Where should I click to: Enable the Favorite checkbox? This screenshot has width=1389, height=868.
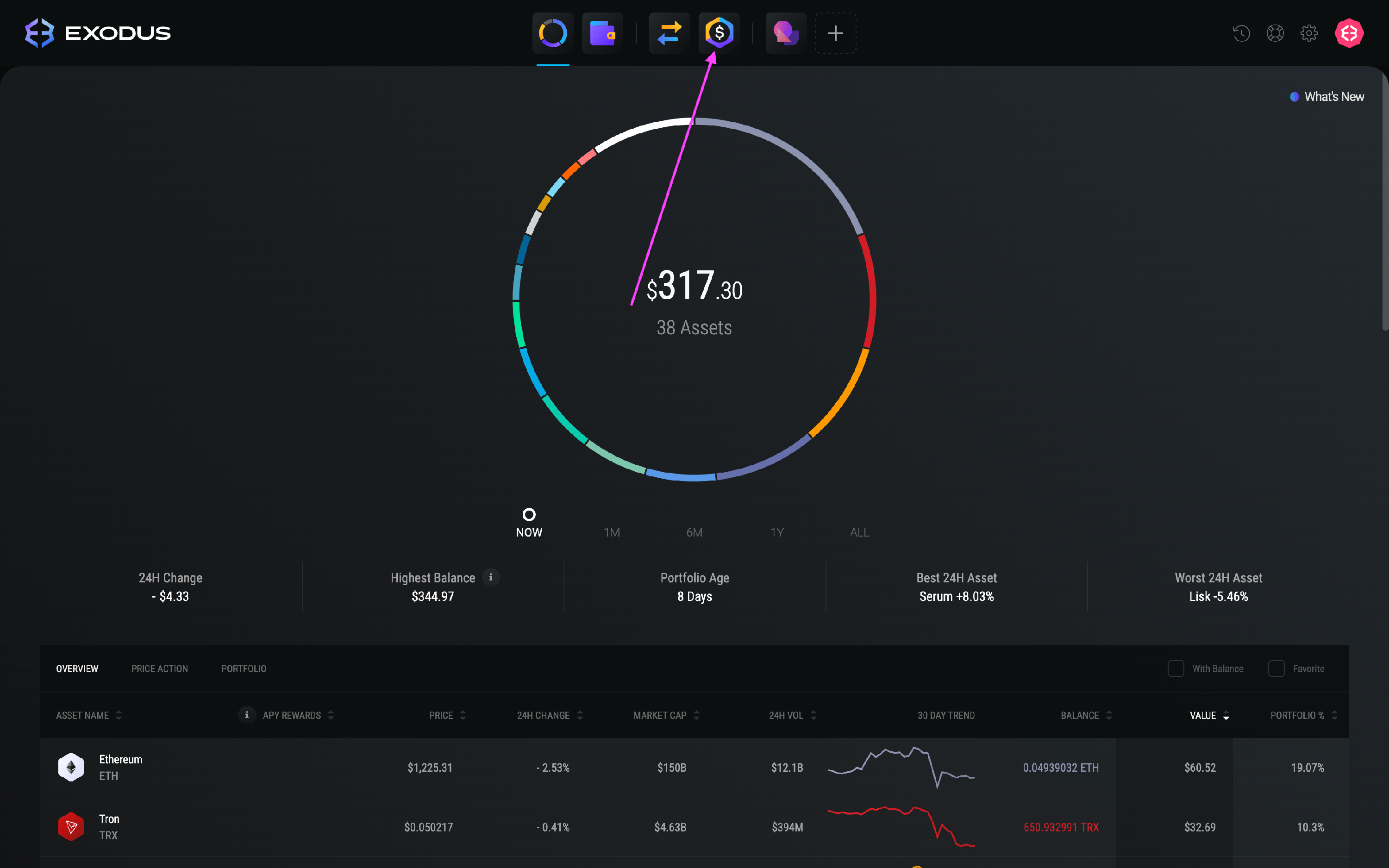(x=1276, y=668)
